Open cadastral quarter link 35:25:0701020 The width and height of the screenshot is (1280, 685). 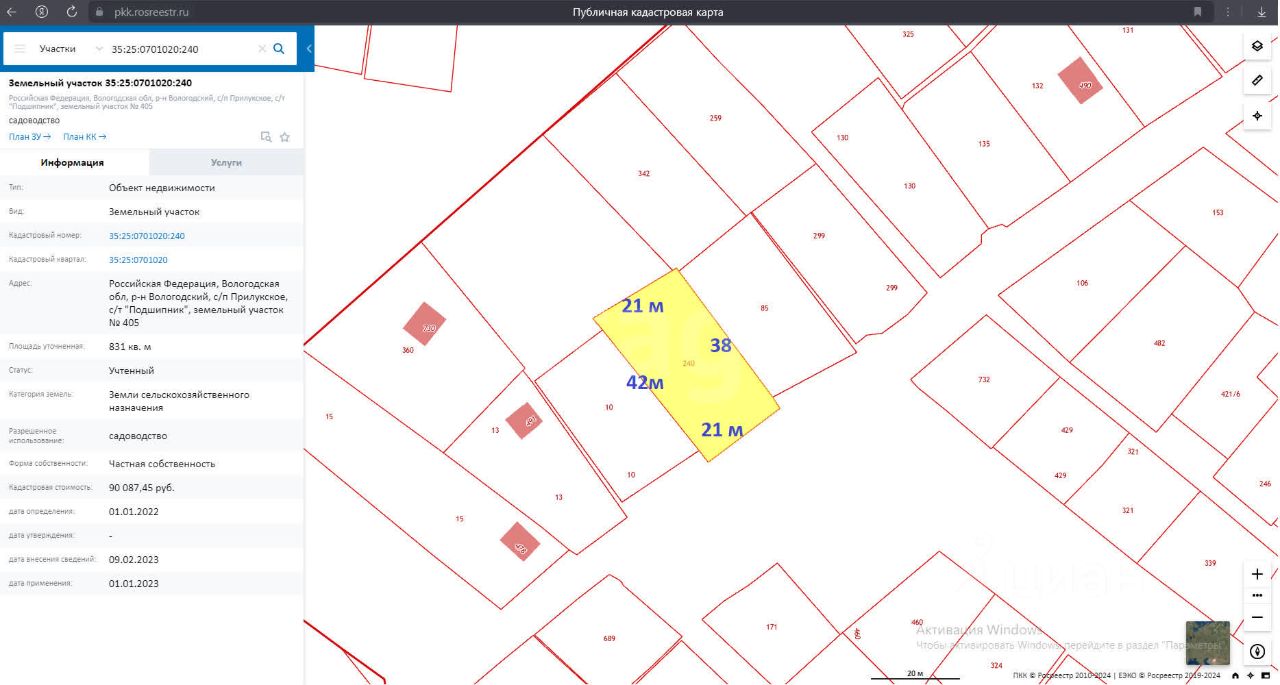pos(138,260)
